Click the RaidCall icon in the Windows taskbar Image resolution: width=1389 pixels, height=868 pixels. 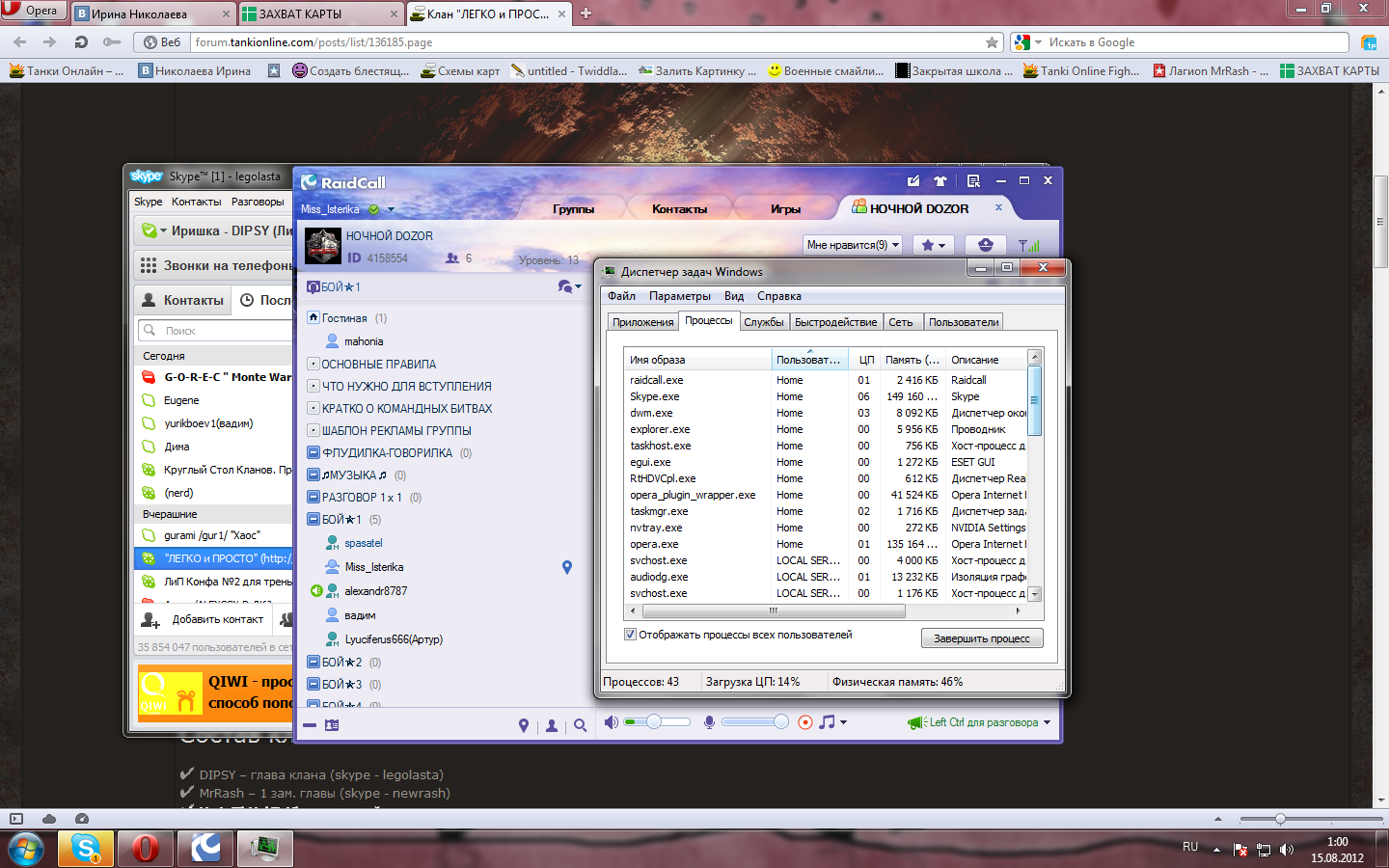pyautogui.click(x=204, y=849)
